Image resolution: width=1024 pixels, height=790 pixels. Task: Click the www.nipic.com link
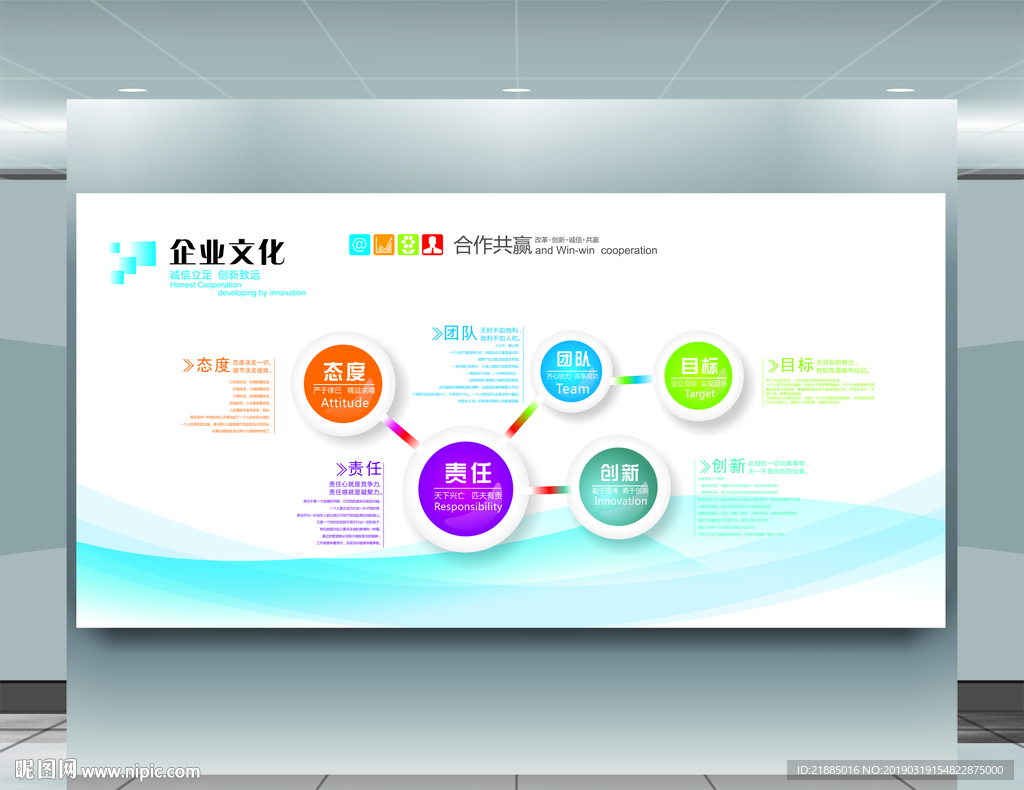tap(141, 772)
